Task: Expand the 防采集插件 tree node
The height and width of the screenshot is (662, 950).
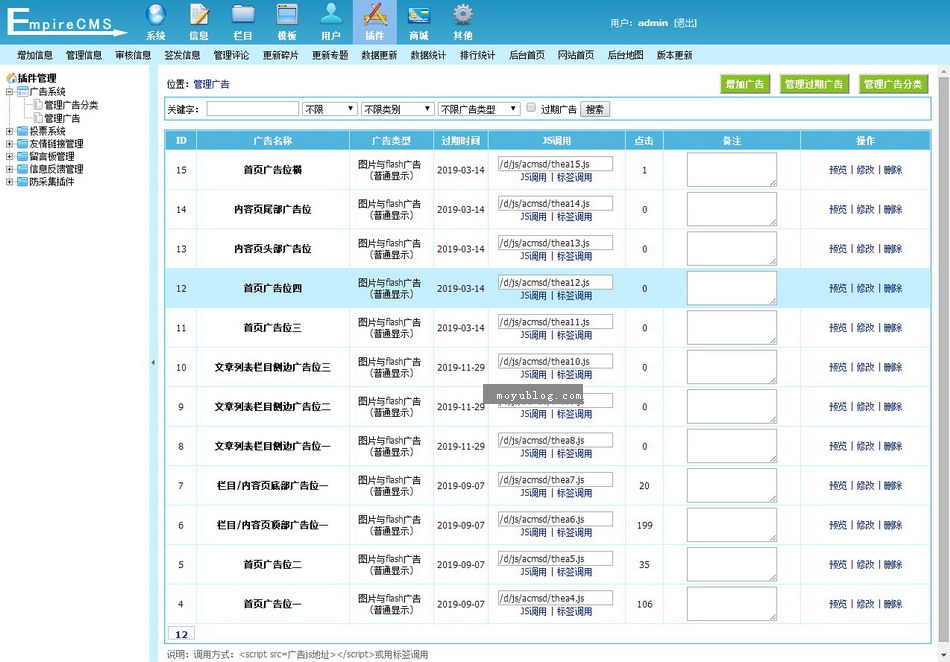Action: point(9,182)
